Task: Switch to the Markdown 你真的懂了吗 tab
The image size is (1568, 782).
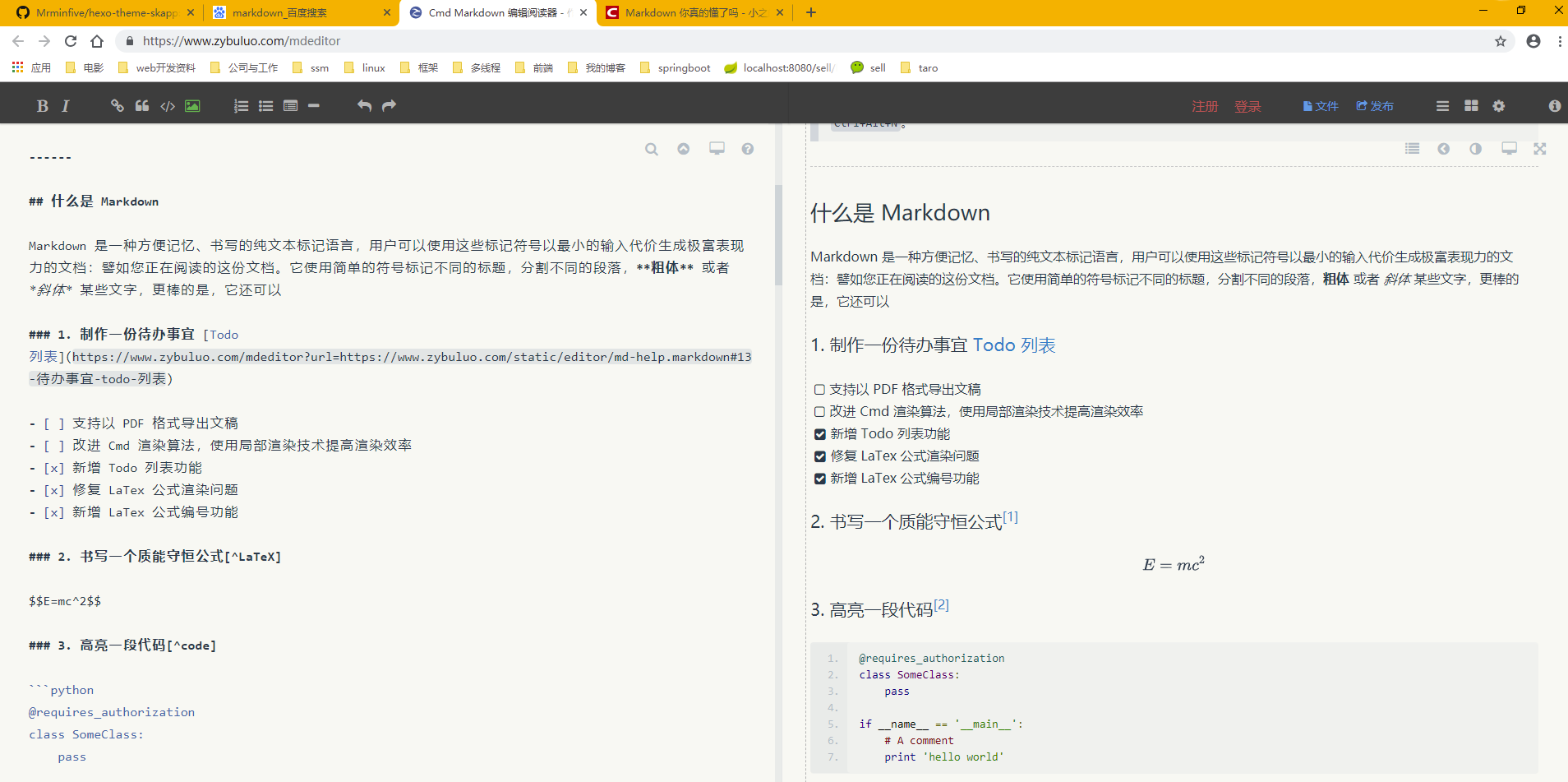Action: (694, 12)
